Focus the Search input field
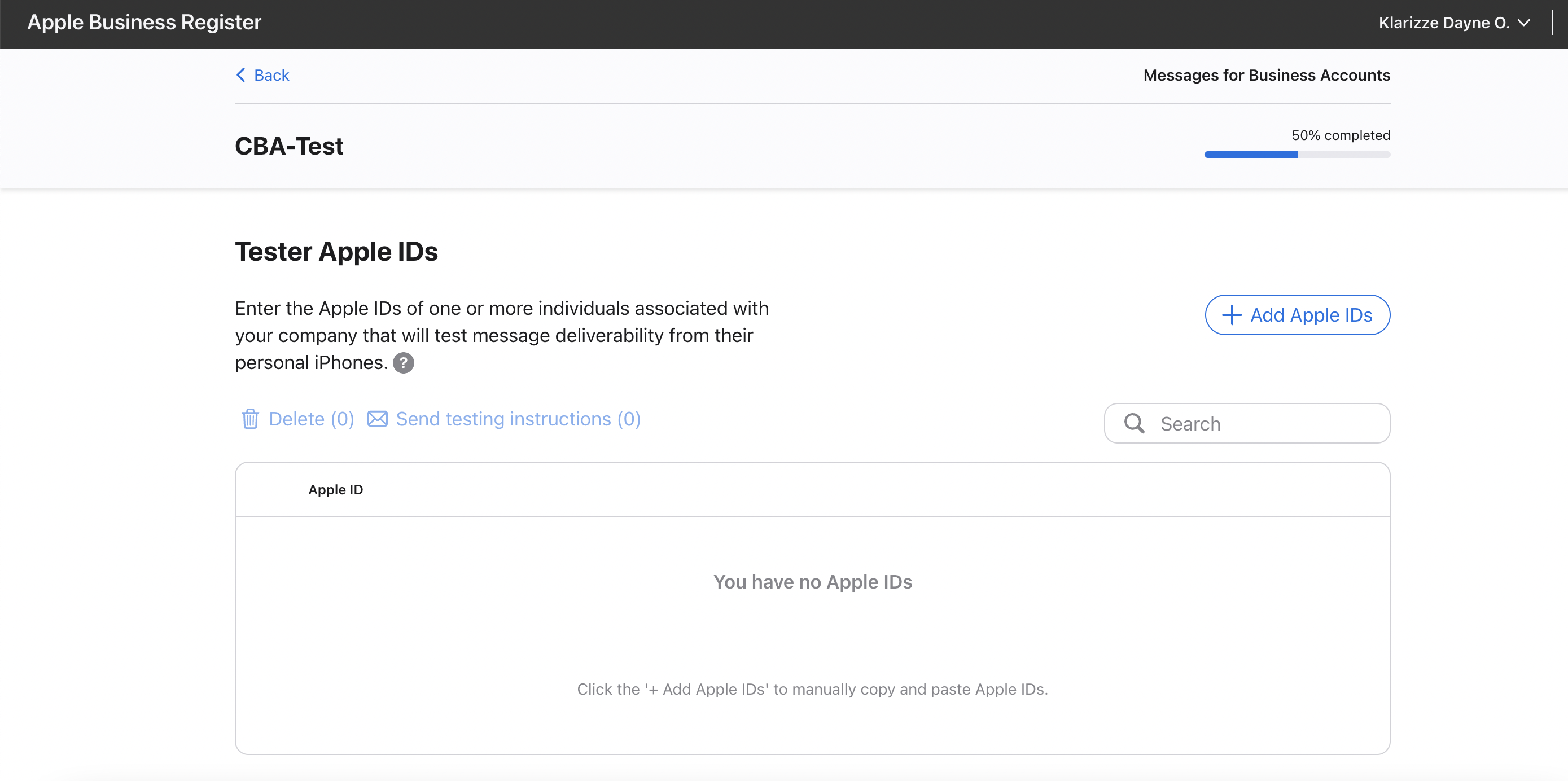This screenshot has width=1568, height=781. pyautogui.click(x=1247, y=423)
